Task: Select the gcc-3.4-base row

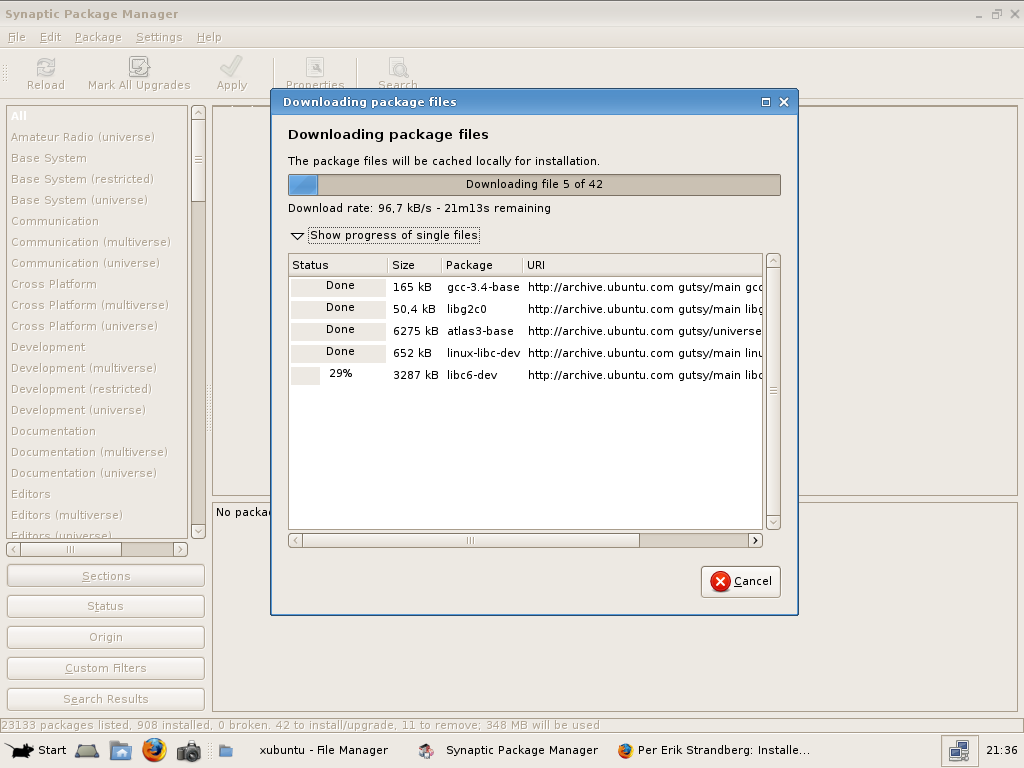Action: pos(526,287)
